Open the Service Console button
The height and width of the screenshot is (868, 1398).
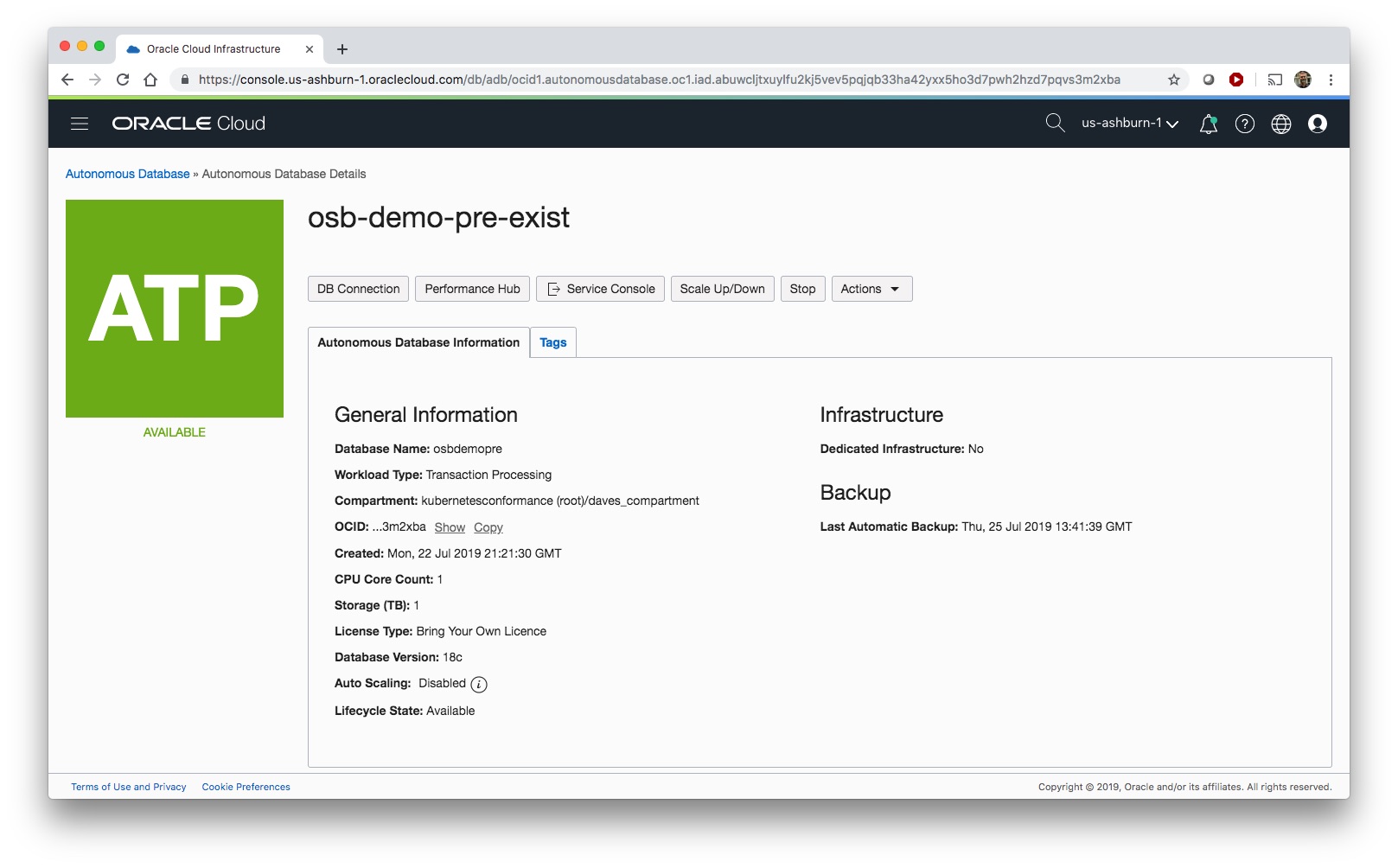600,289
